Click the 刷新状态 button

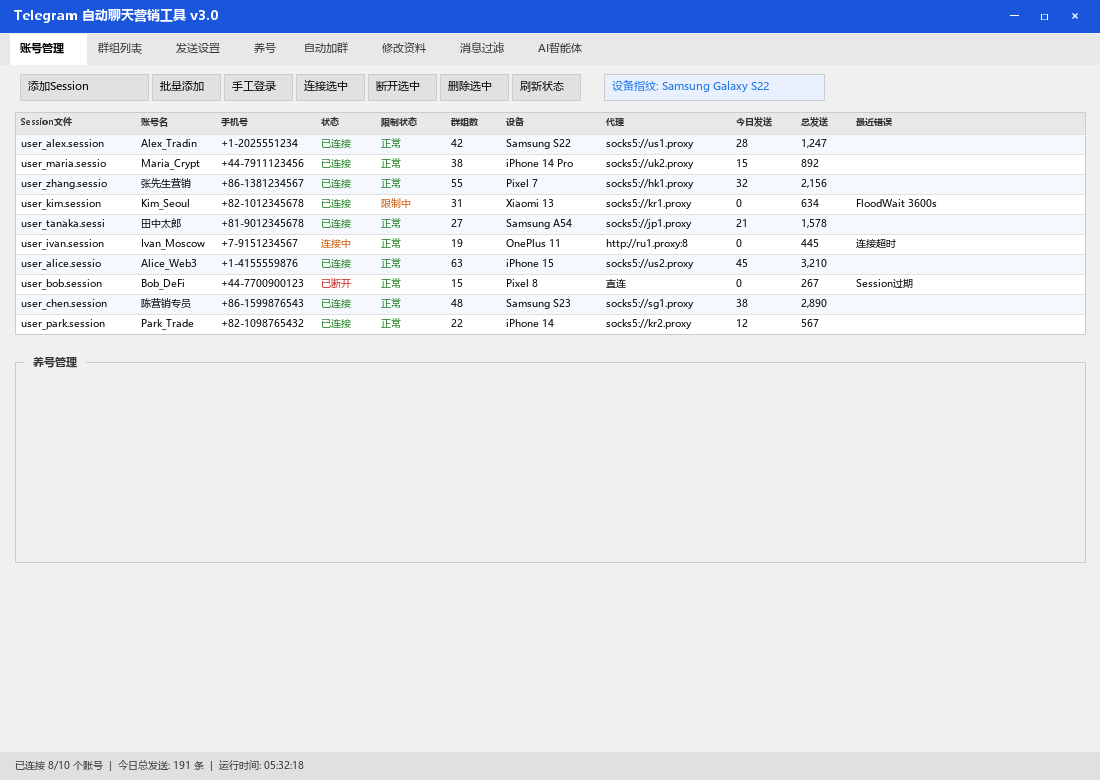546,87
